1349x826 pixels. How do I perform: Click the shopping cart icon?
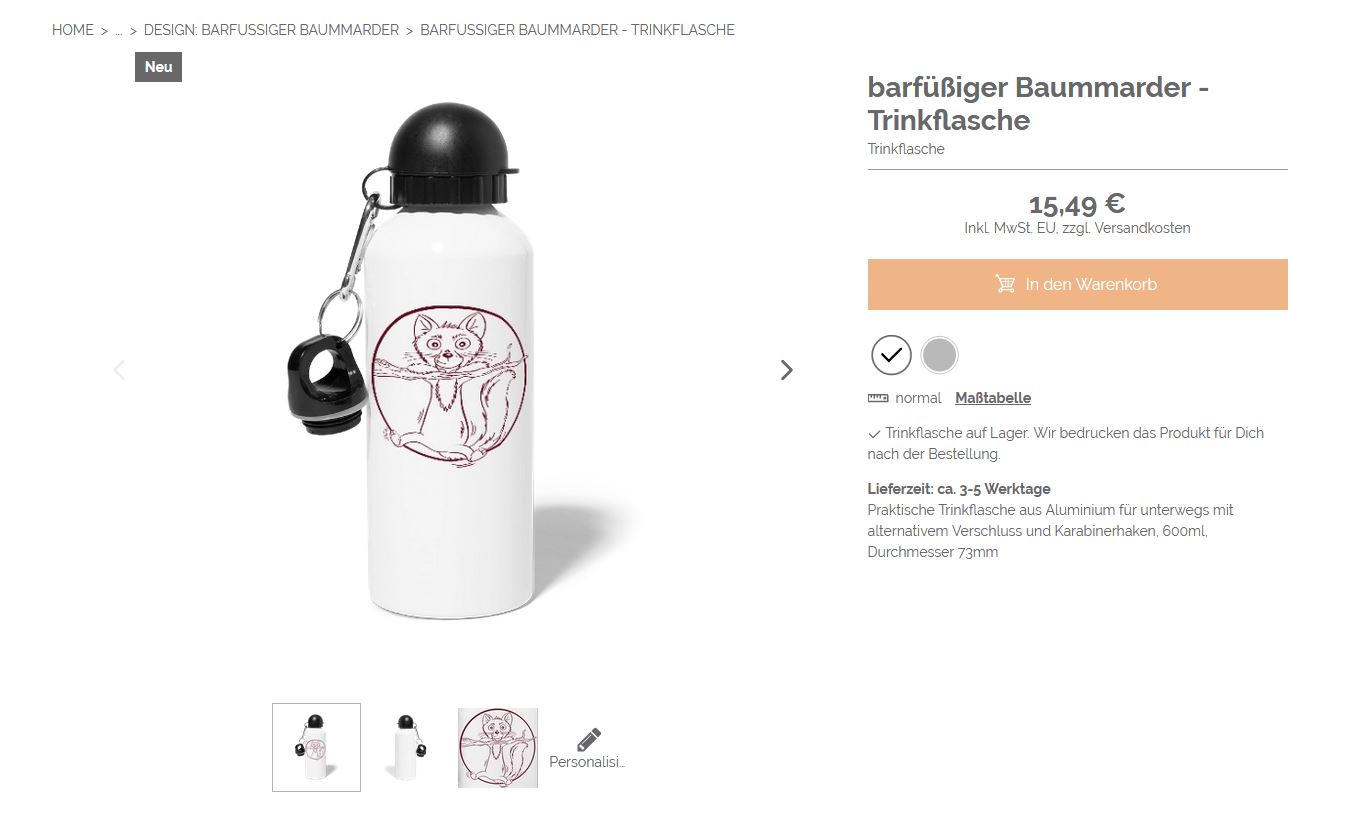click(x=1005, y=284)
